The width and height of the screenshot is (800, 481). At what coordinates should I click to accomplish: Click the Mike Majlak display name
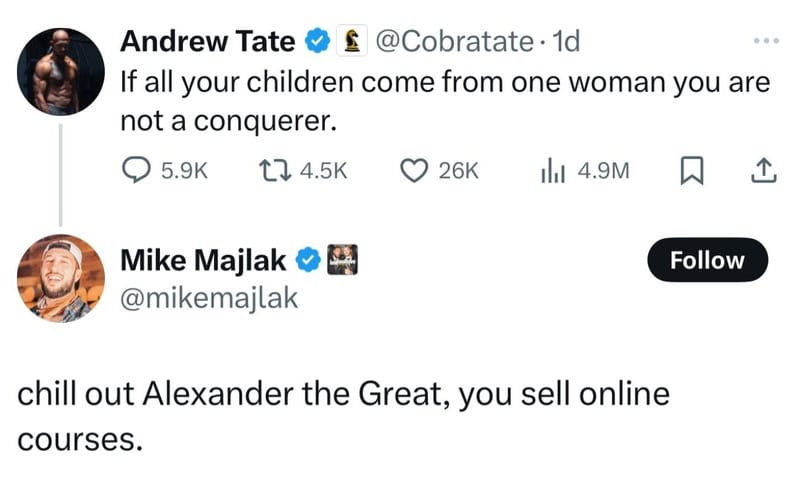(205, 260)
